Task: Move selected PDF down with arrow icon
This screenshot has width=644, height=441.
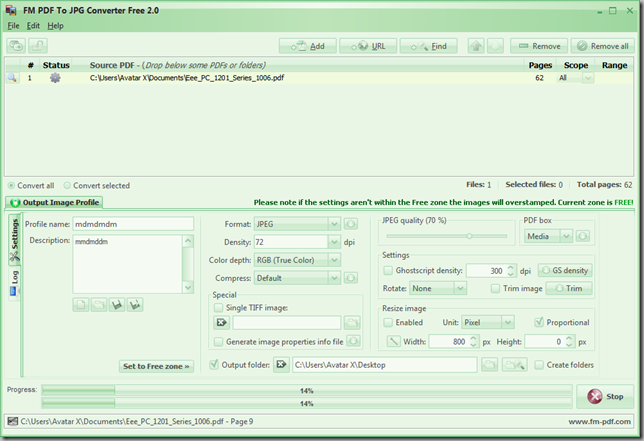Action: (x=495, y=46)
